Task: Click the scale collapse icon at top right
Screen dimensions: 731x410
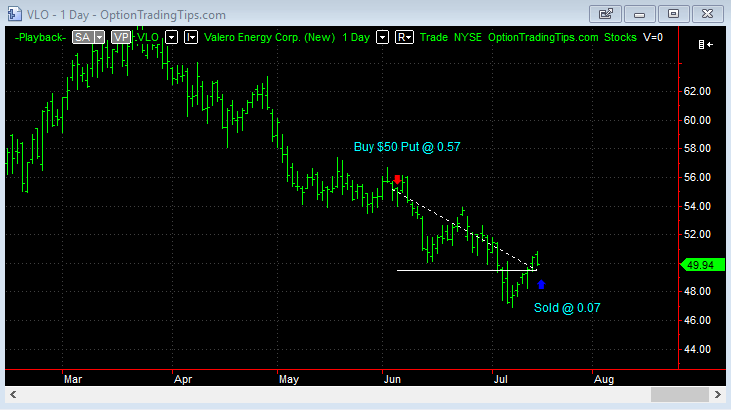Action: pos(705,45)
